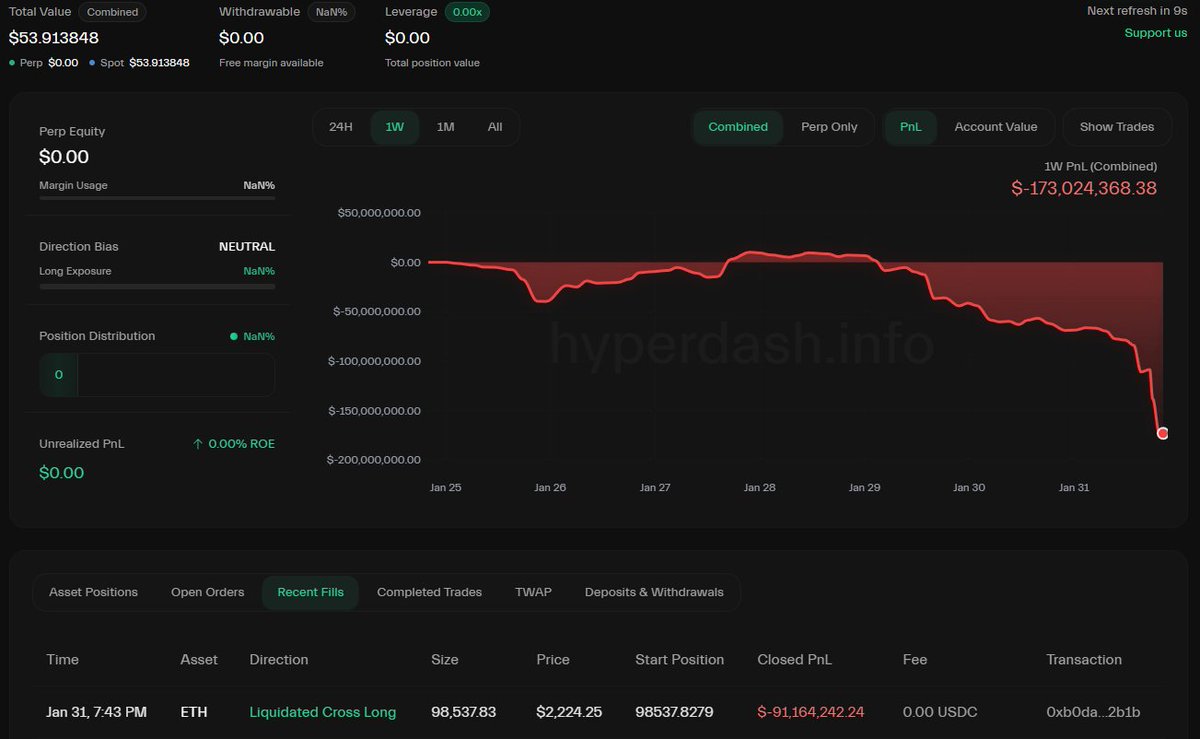Sort by the Closed PnL column header
The width and height of the screenshot is (1200, 739).
coord(794,659)
